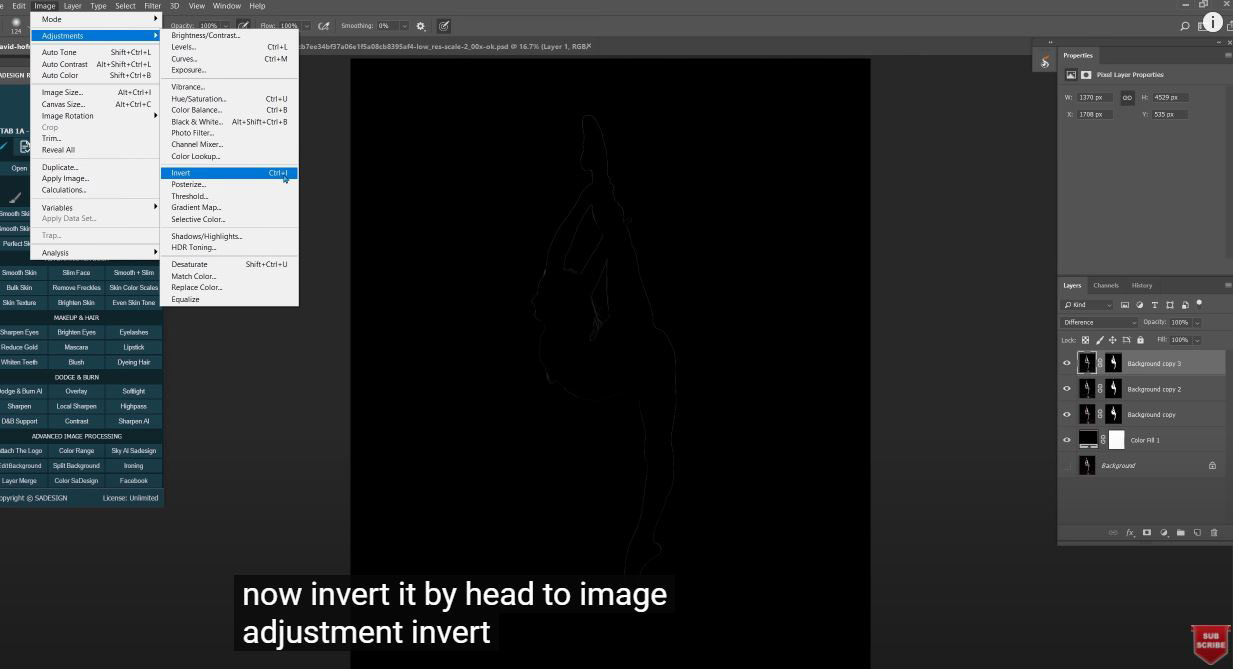Image resolution: width=1233 pixels, height=669 pixels.
Task: Click the delete layer trash icon
Action: 1214,533
